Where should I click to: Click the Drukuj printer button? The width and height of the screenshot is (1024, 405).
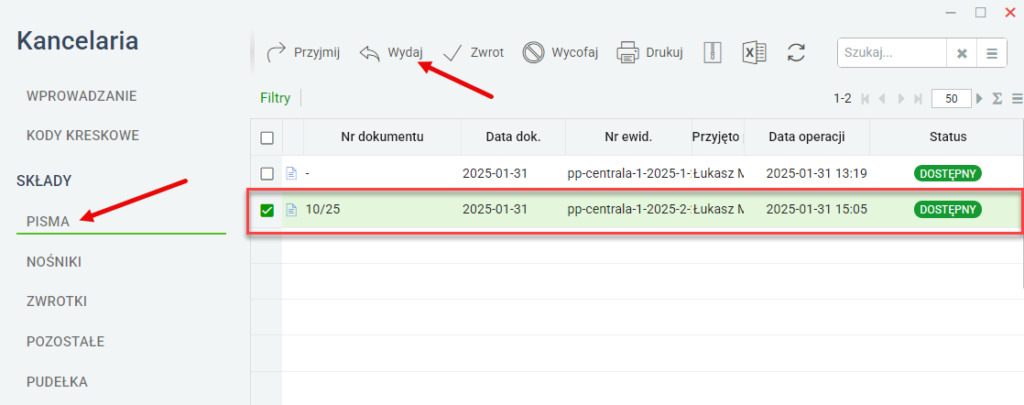pyautogui.click(x=649, y=53)
